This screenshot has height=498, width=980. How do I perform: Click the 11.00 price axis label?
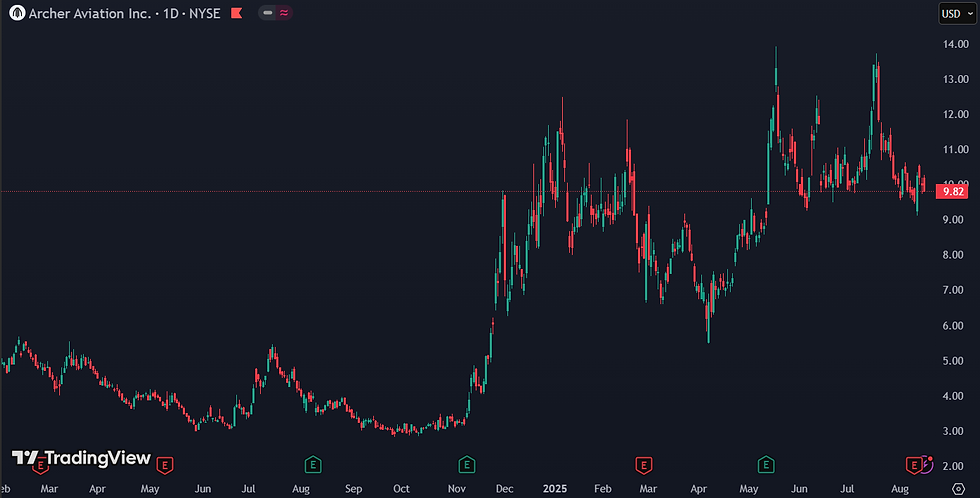click(956, 149)
